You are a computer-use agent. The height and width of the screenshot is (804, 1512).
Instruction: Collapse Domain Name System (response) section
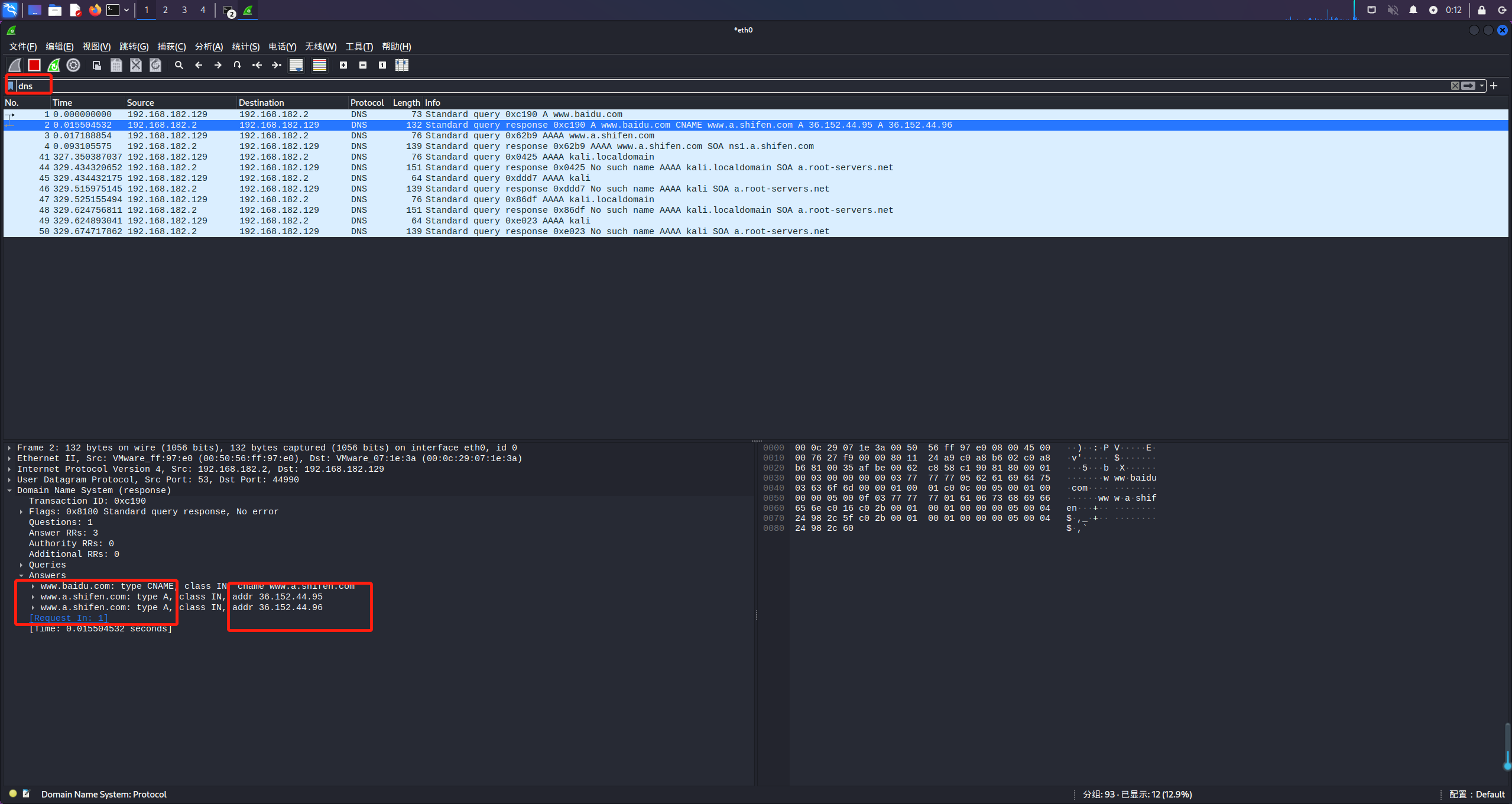pyautogui.click(x=9, y=491)
